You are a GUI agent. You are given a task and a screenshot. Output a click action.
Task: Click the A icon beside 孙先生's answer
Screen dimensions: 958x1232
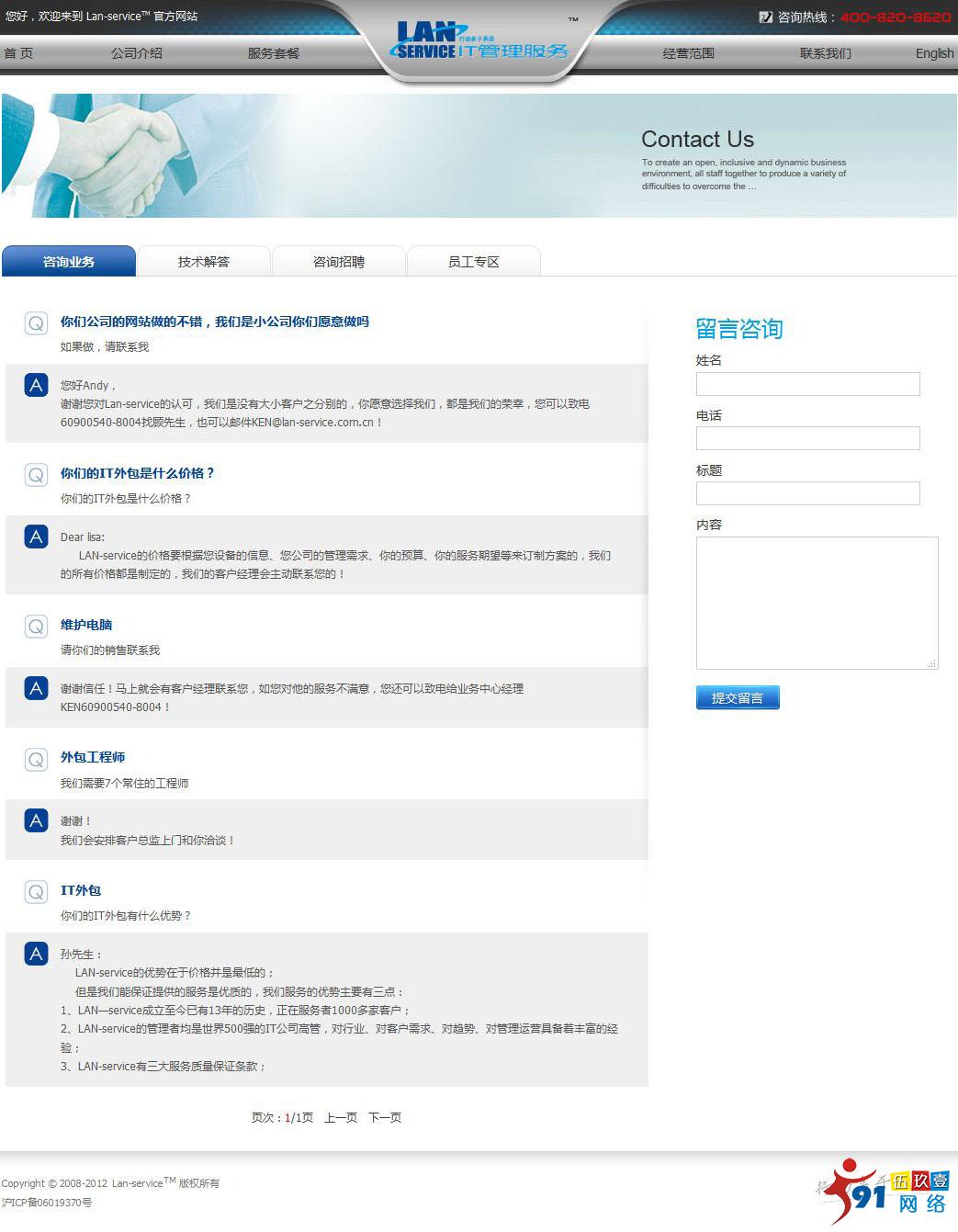pos(36,954)
